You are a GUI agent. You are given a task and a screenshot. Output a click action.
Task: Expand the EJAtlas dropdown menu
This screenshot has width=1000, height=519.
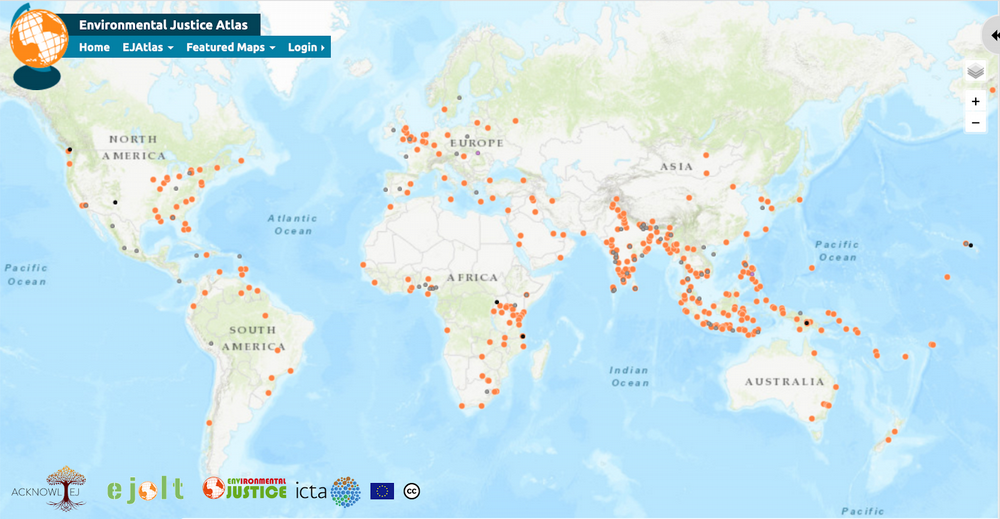click(x=148, y=47)
